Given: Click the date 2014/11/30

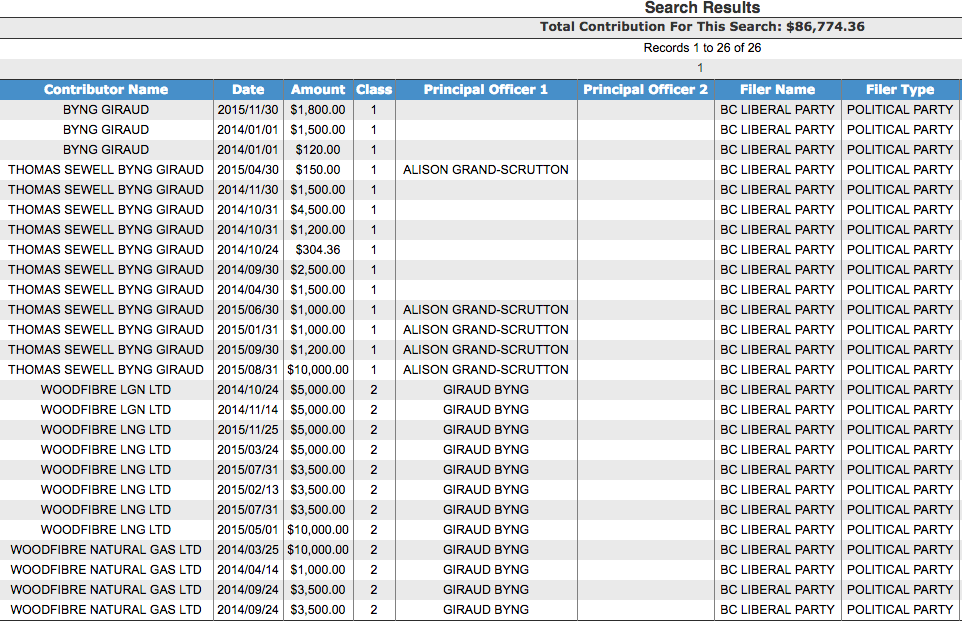Looking at the screenshot, I should pos(248,190).
